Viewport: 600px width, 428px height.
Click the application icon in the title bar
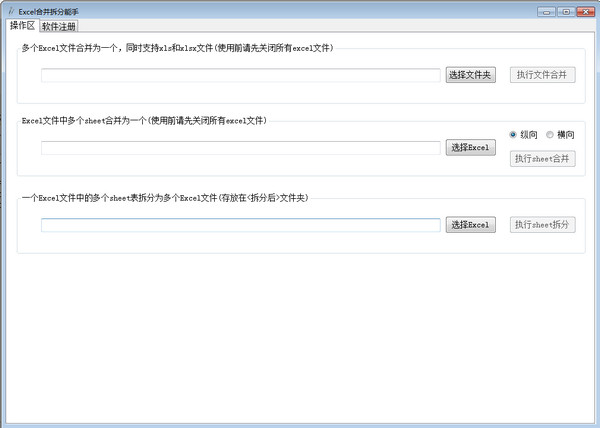[11, 11]
